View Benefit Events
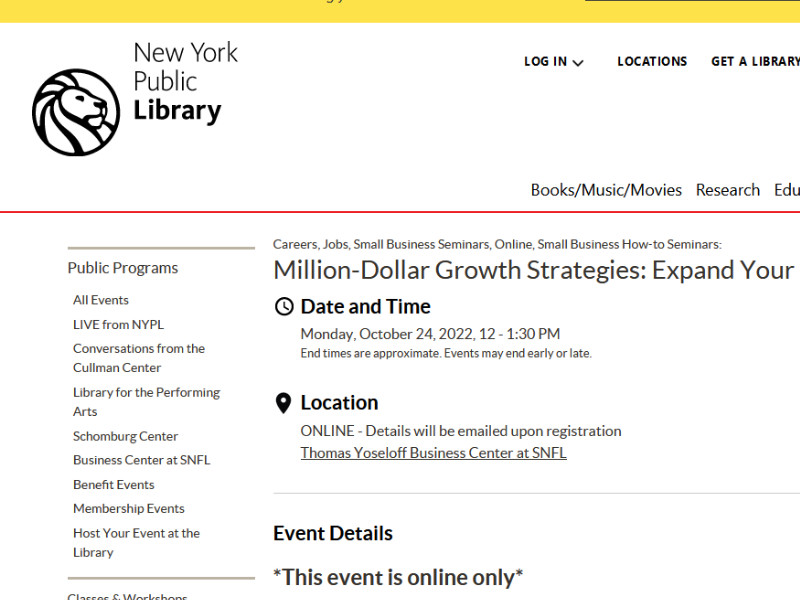 click(113, 485)
